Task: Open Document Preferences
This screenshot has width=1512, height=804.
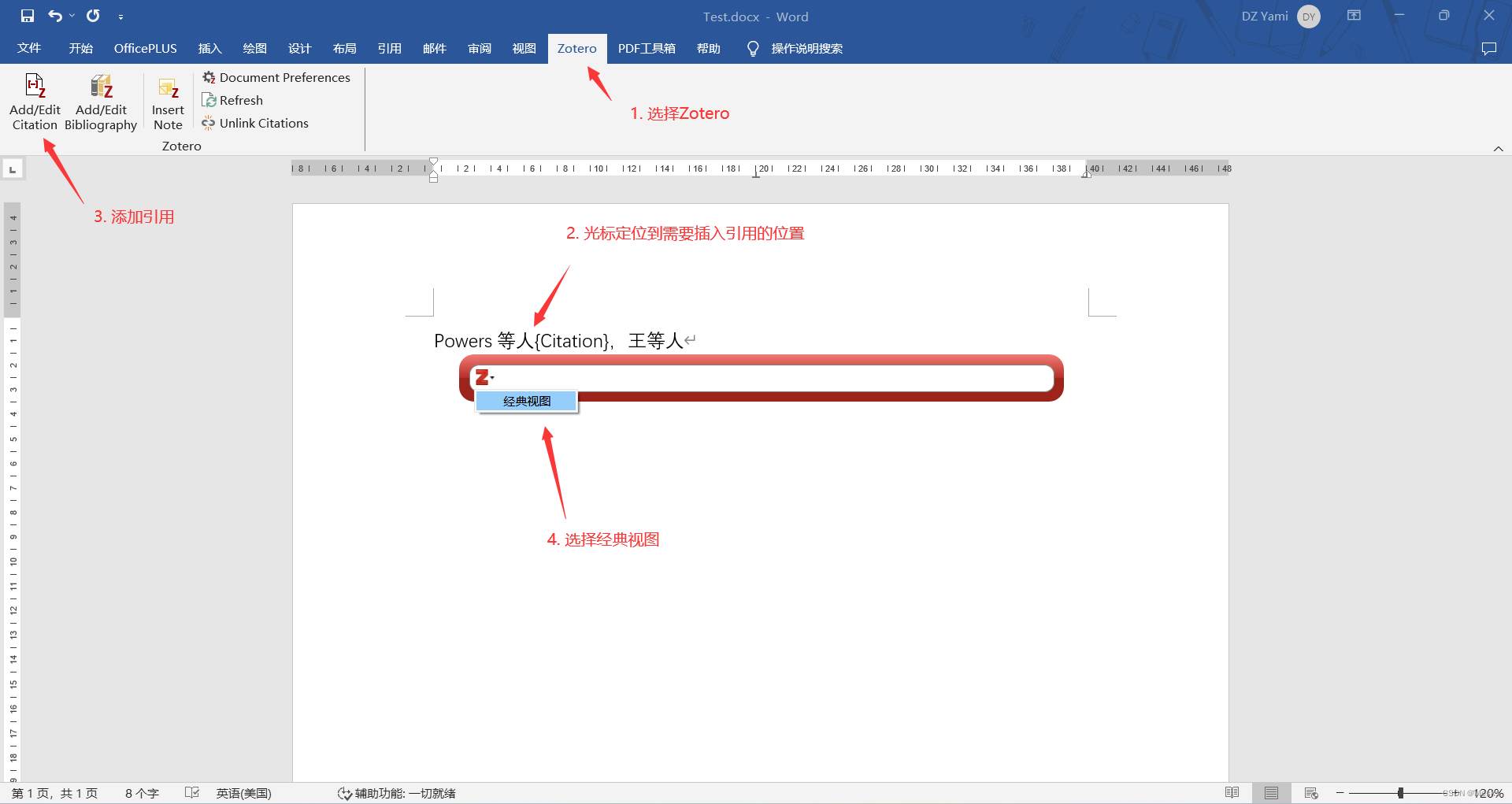Action: pos(276,77)
